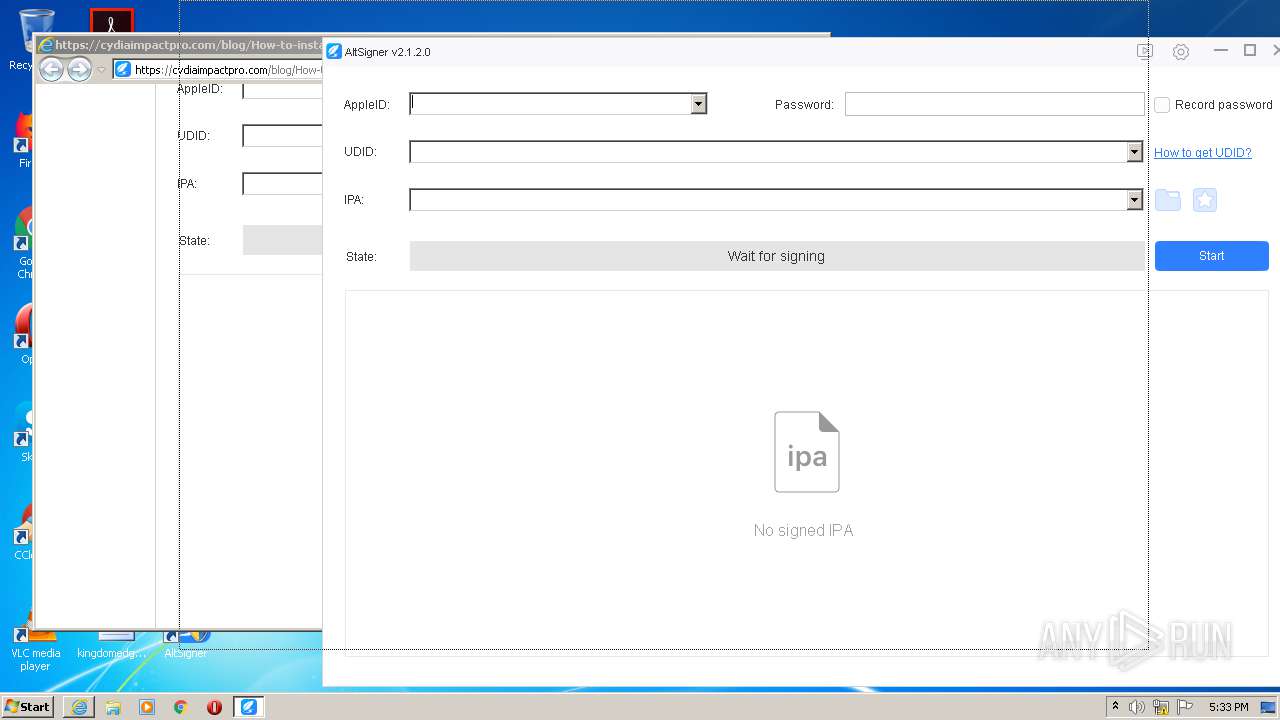Launch media player from taskbar
Image resolution: width=1280 pixels, height=720 pixels.
(x=147, y=707)
